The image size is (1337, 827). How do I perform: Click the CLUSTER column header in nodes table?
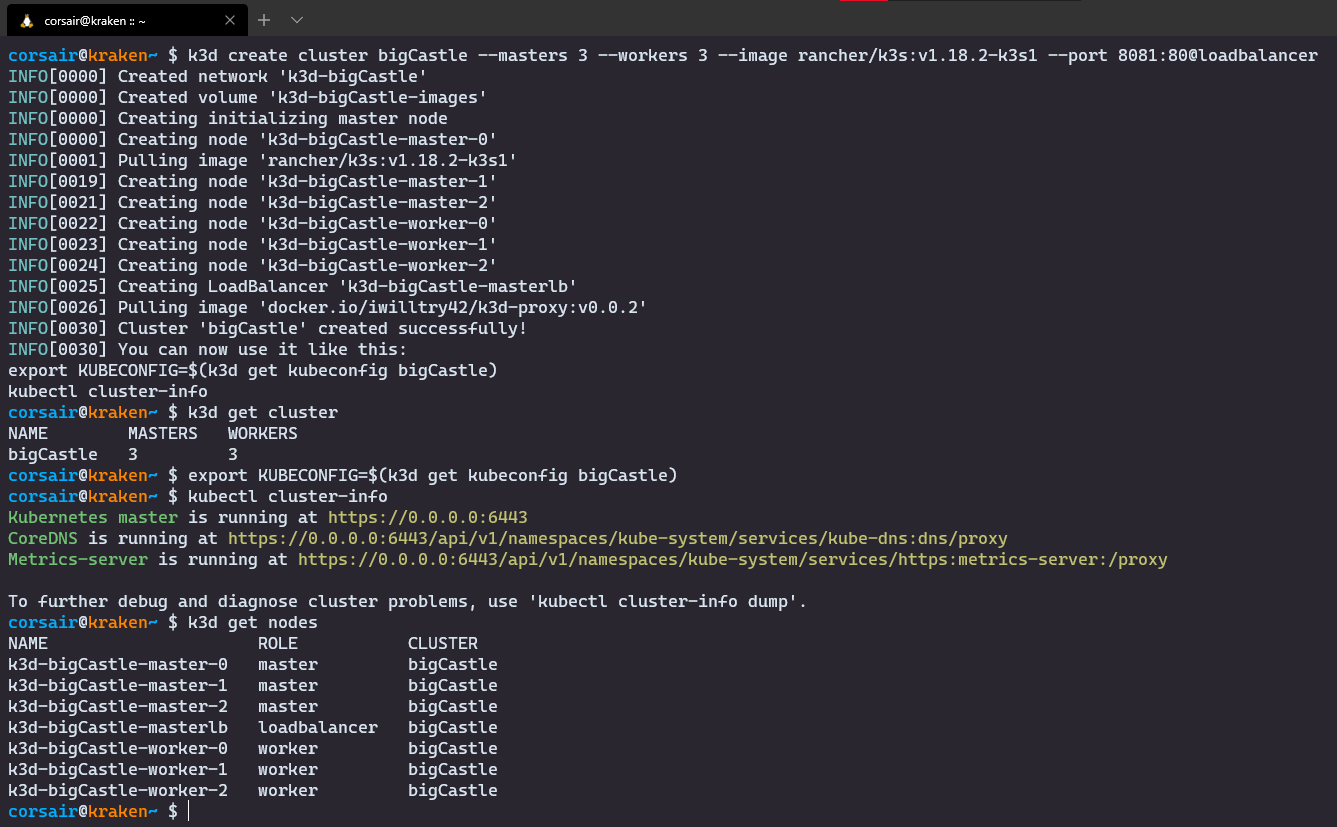pyautogui.click(x=442, y=643)
